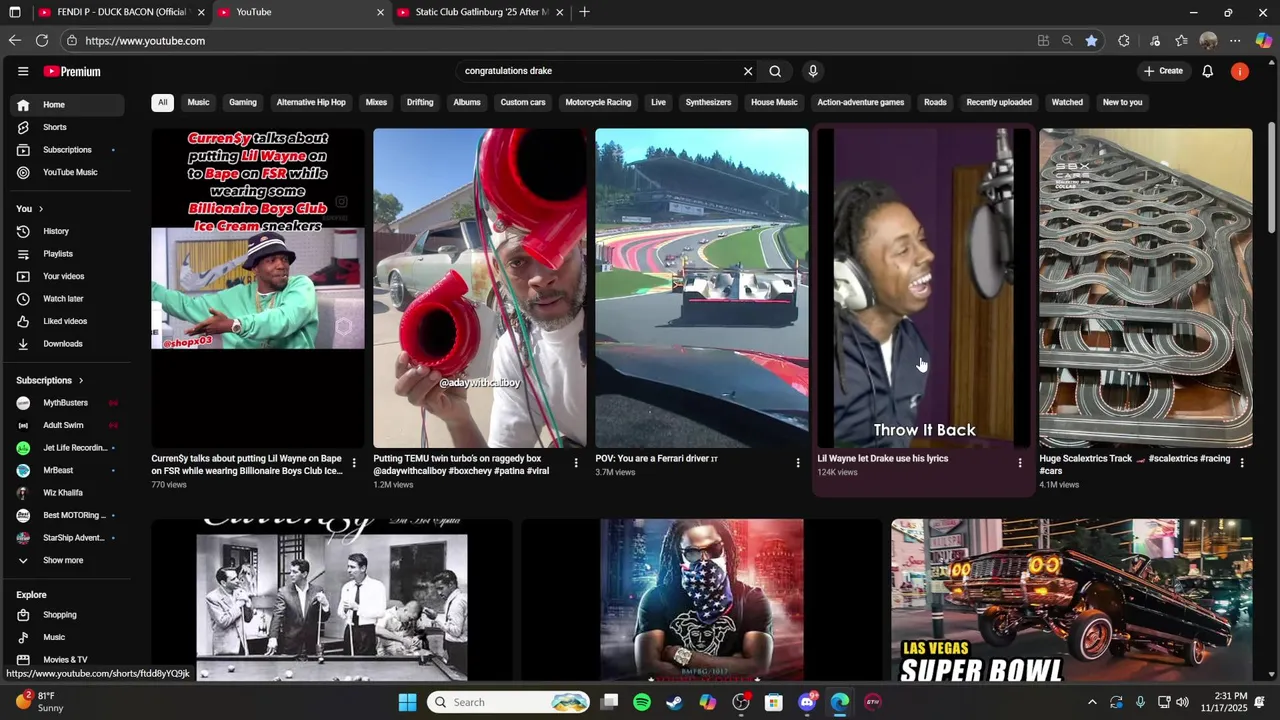The image size is (1280, 720).
Task: Click the magnifier search button
Action: [x=775, y=71]
